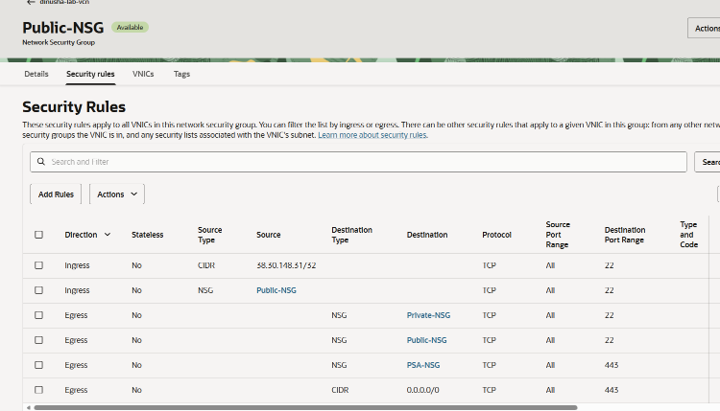Open the Public-NSG source link in the Ingress row
Viewport: 720px width, 411px height.
tap(276, 290)
